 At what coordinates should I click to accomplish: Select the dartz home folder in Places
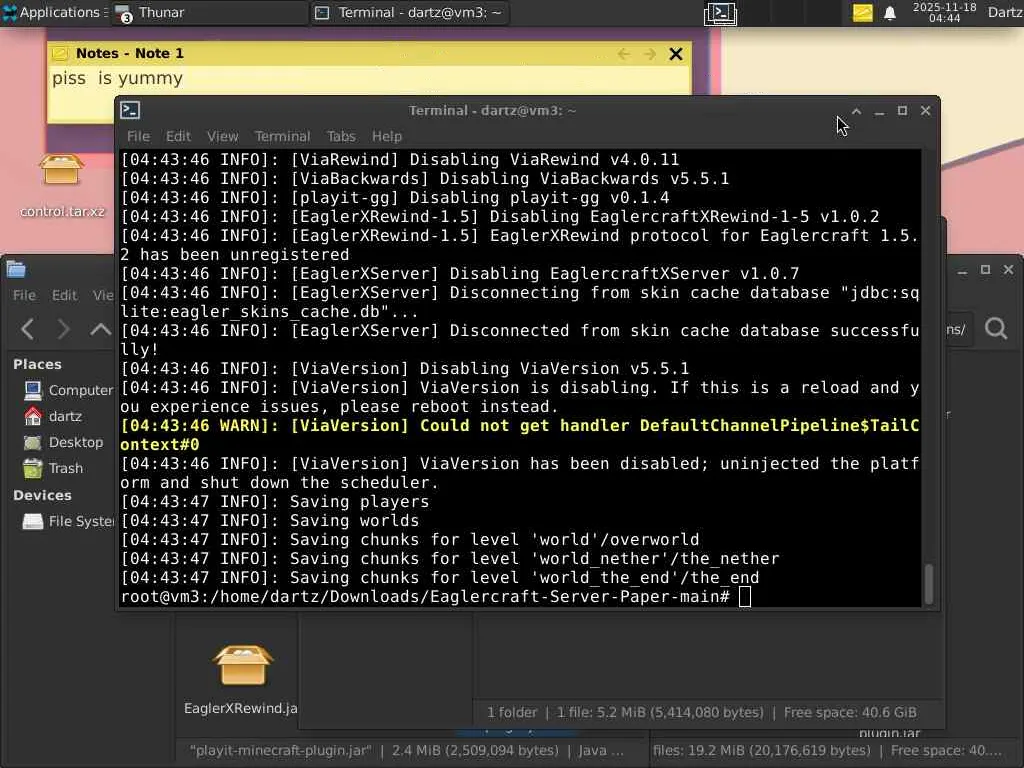[x=52, y=416]
